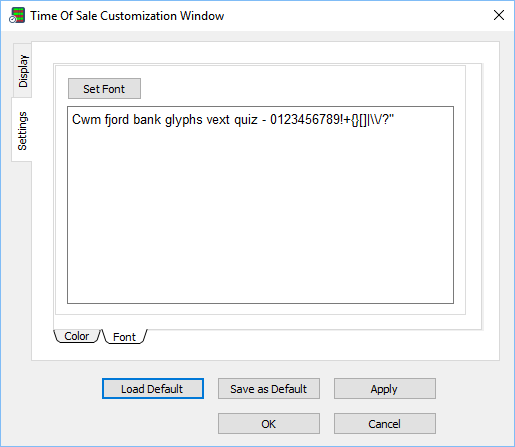This screenshot has height=447, width=515.
Task: Click Save as Default
Action: pyautogui.click(x=269, y=389)
